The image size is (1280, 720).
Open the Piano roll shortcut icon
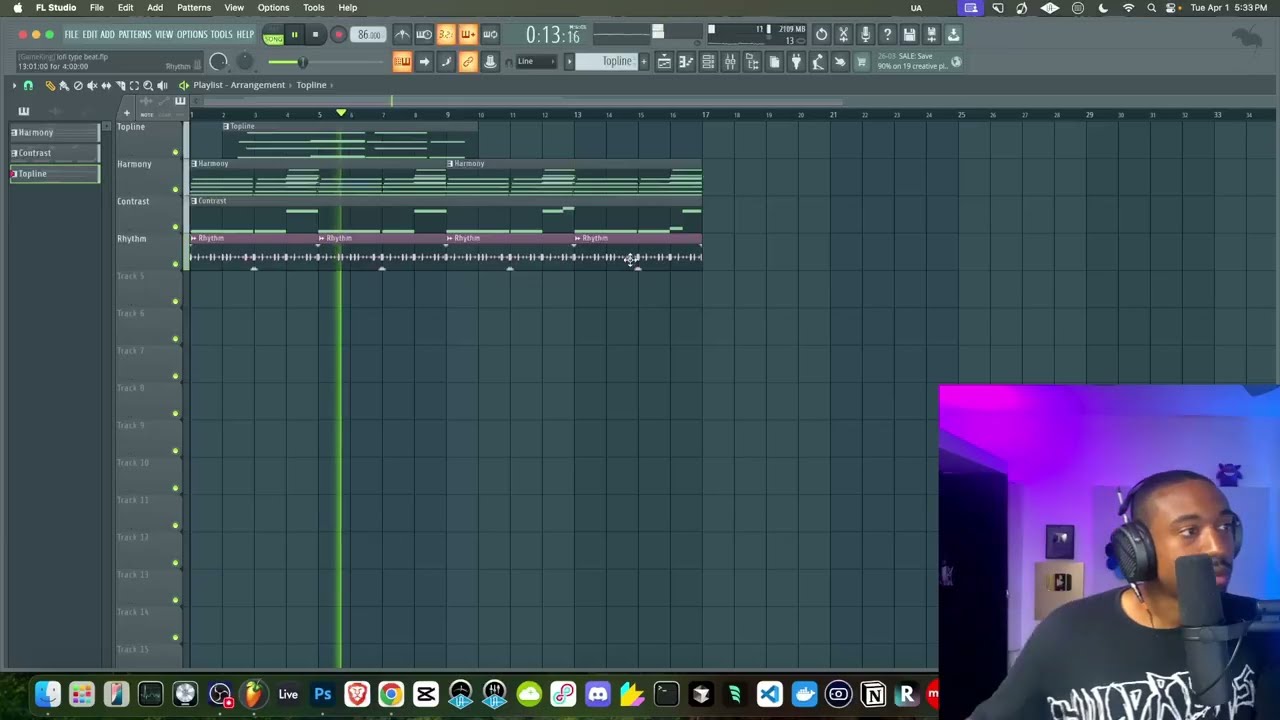(686, 62)
